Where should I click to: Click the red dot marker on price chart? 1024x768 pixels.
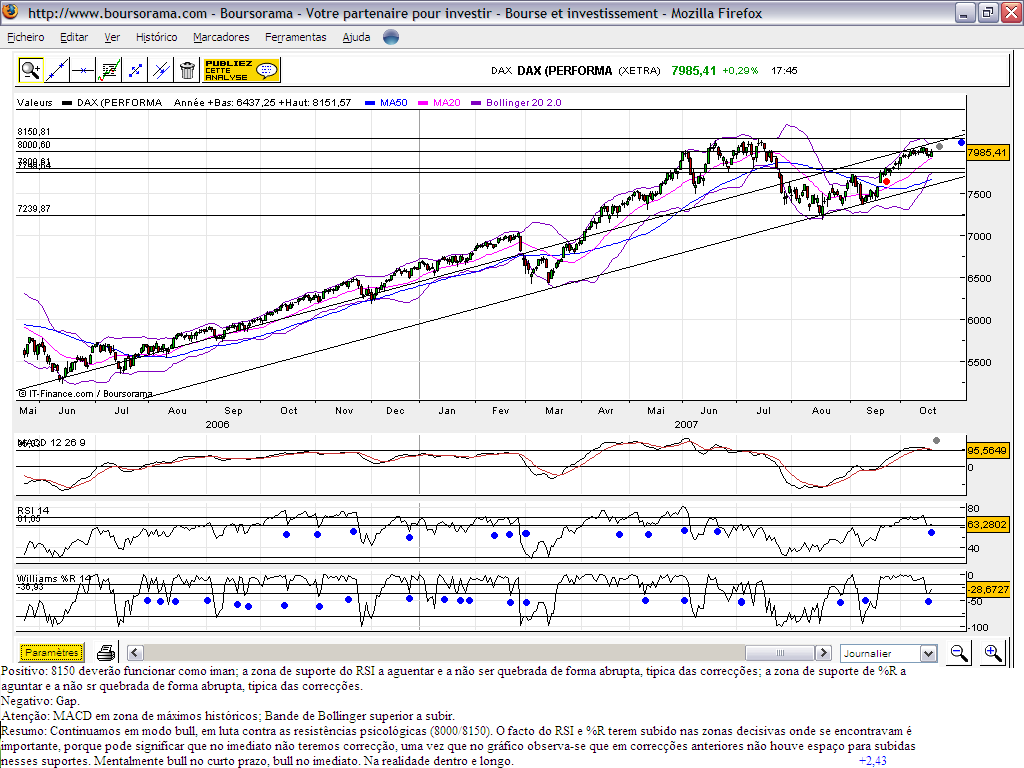pos(886,182)
